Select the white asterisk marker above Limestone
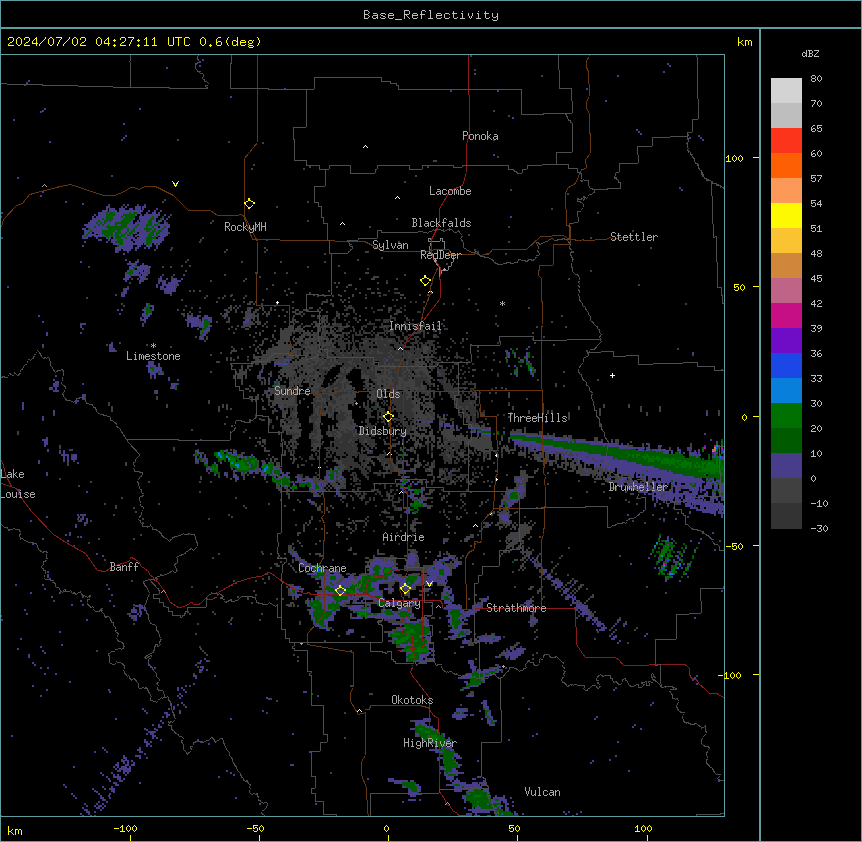The width and height of the screenshot is (862, 842). (x=153, y=346)
